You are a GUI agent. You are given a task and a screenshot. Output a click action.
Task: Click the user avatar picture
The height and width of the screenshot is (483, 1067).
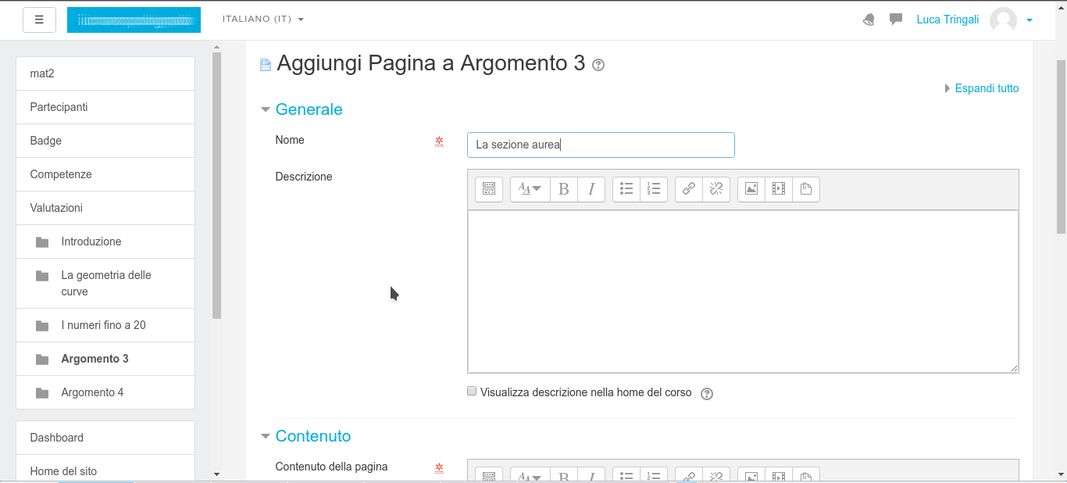1003,20
